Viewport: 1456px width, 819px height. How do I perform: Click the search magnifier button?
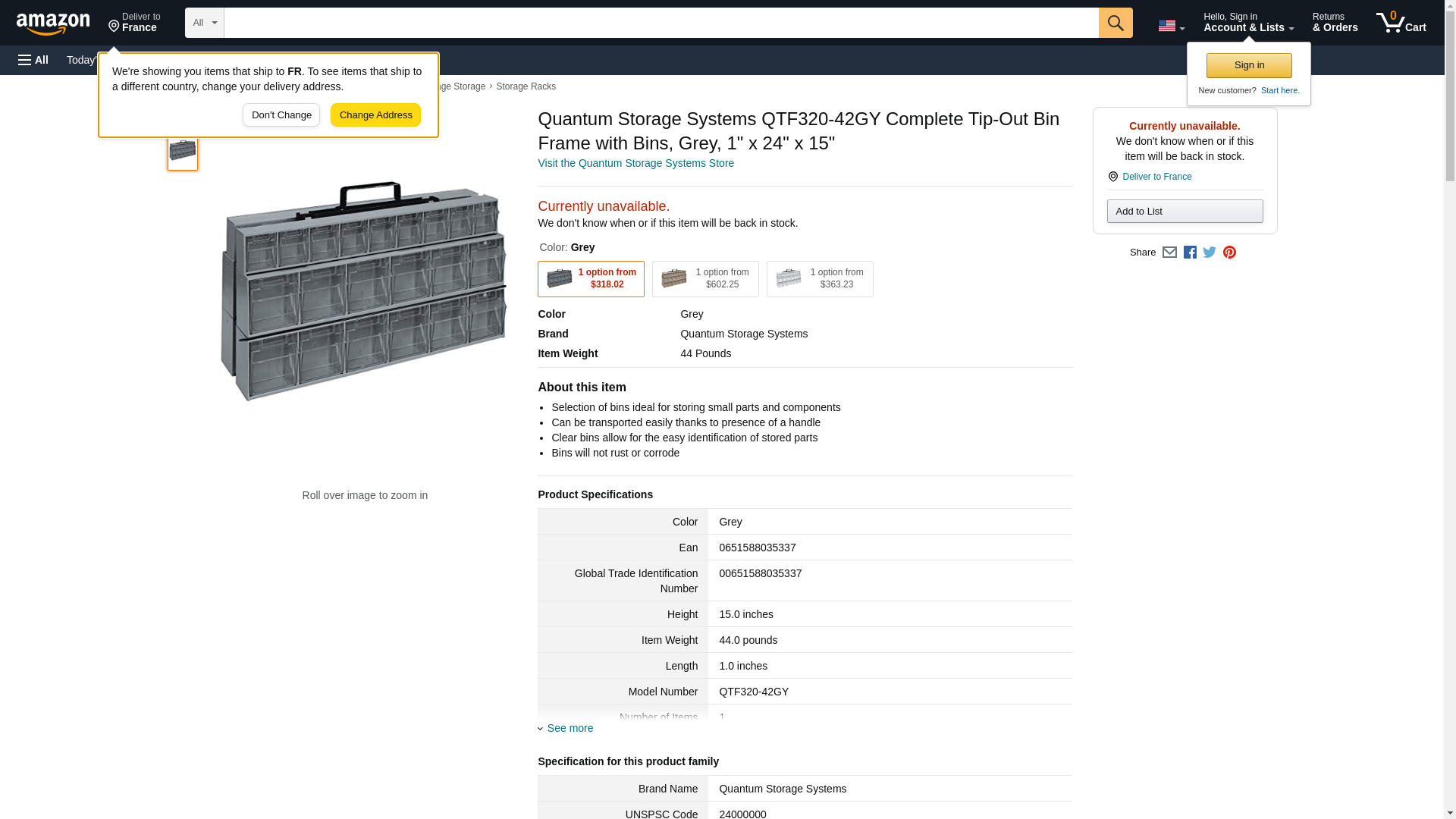pos(1115,23)
